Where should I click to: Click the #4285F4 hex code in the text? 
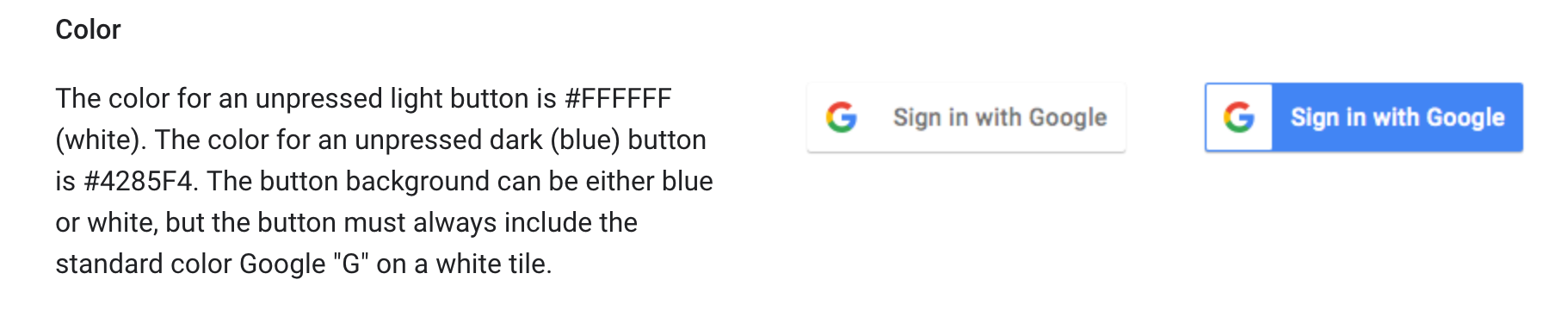click(x=138, y=181)
